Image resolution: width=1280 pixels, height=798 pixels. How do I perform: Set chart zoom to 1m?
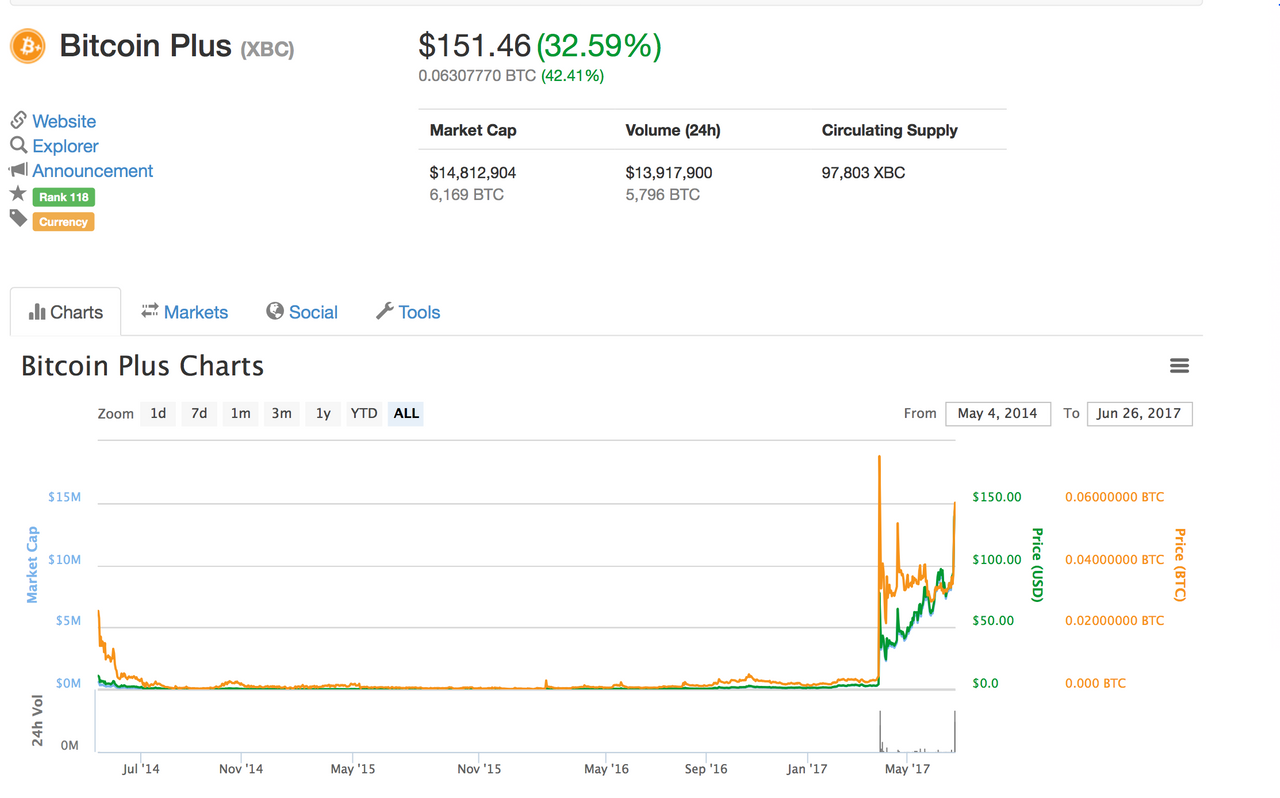pyautogui.click(x=241, y=413)
